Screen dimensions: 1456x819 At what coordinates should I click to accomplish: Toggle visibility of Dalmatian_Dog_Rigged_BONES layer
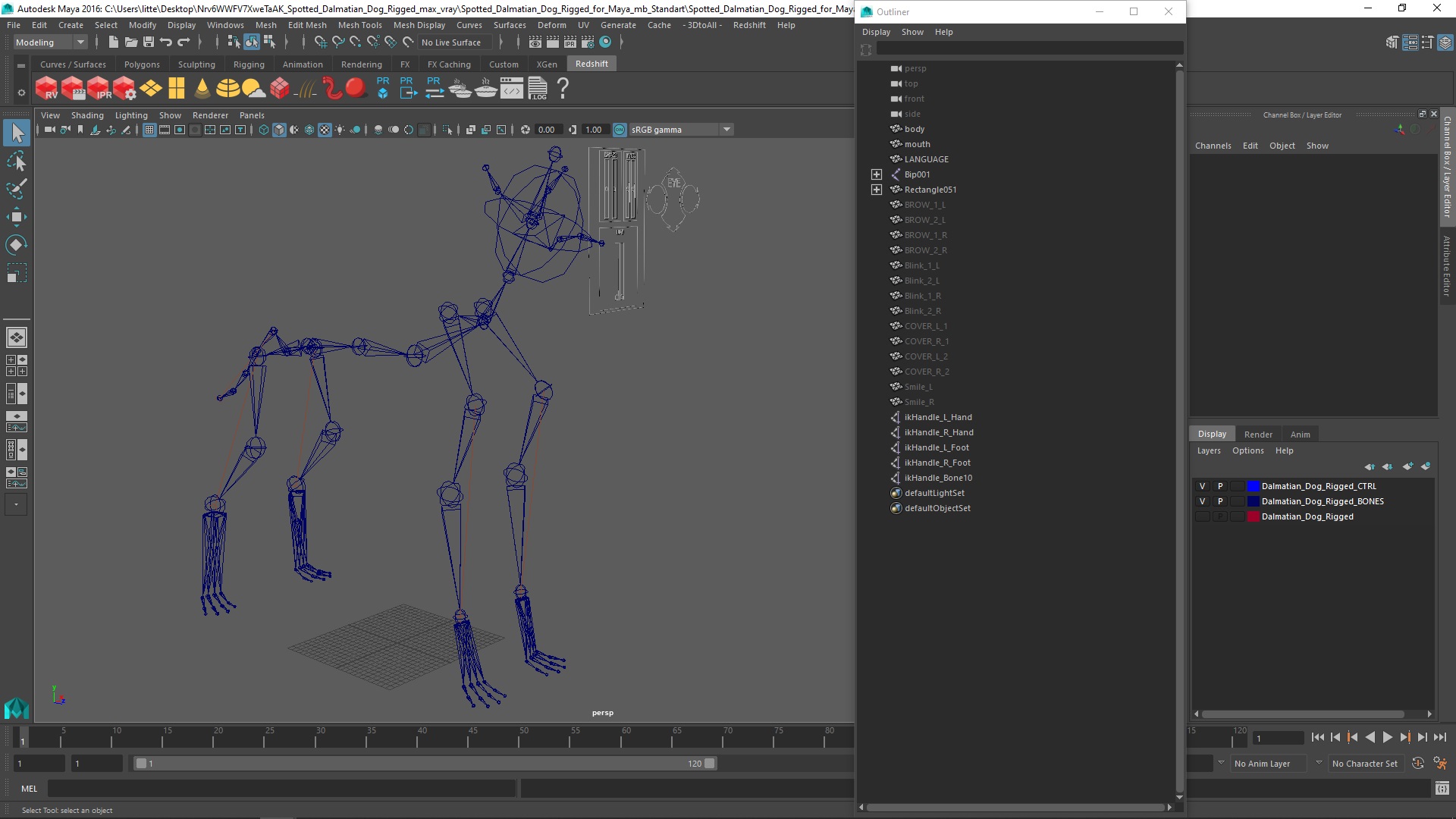coord(1202,501)
